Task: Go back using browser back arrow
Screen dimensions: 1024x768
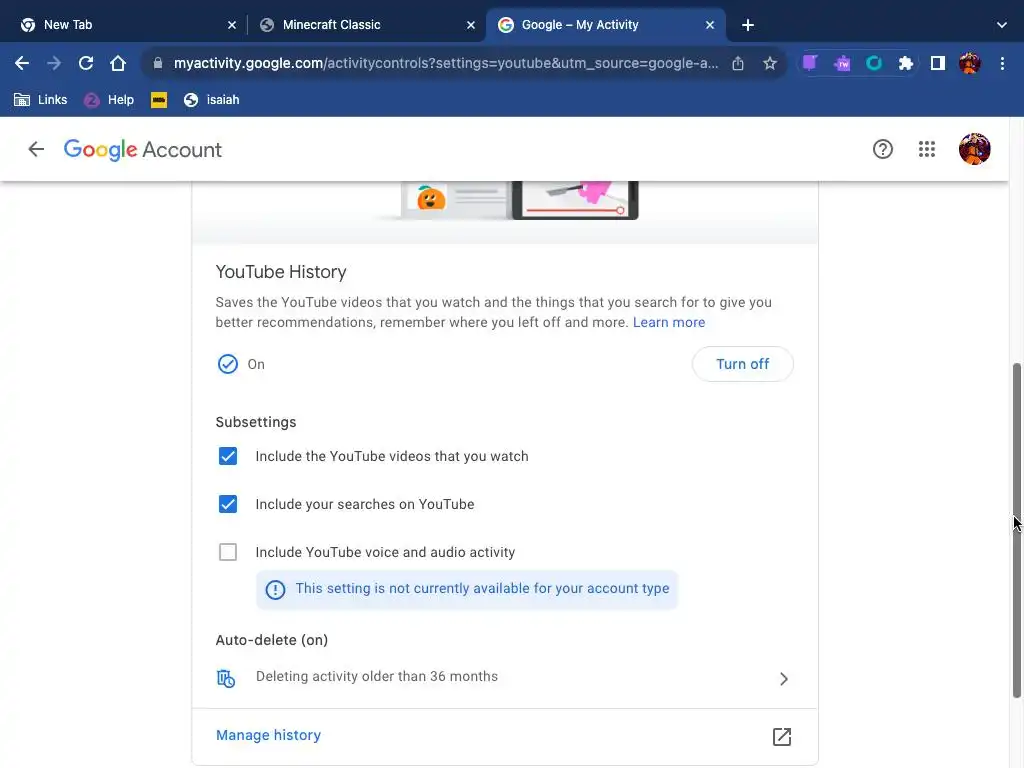Action: (x=22, y=63)
